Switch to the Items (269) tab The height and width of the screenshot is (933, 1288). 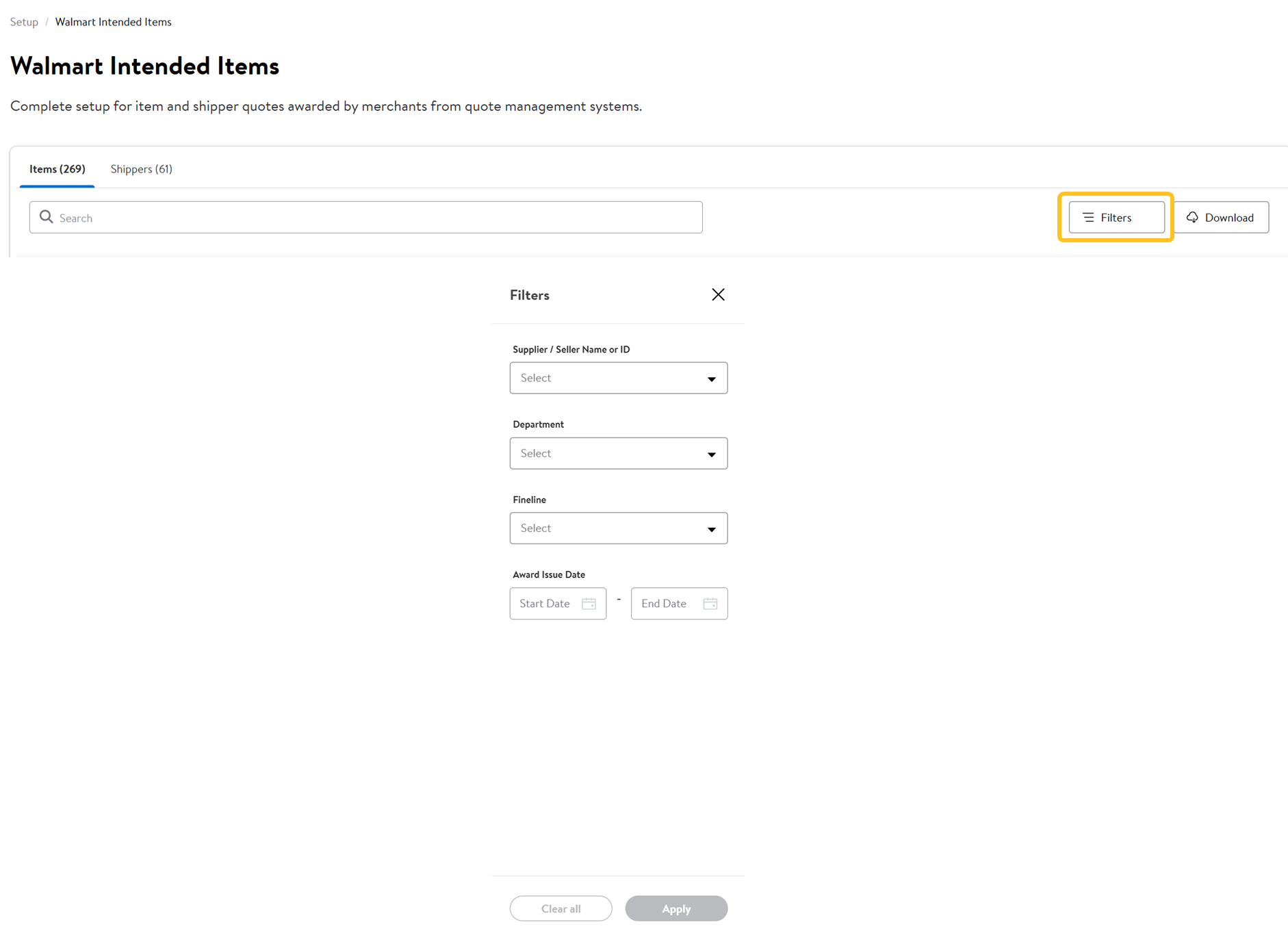(x=57, y=169)
